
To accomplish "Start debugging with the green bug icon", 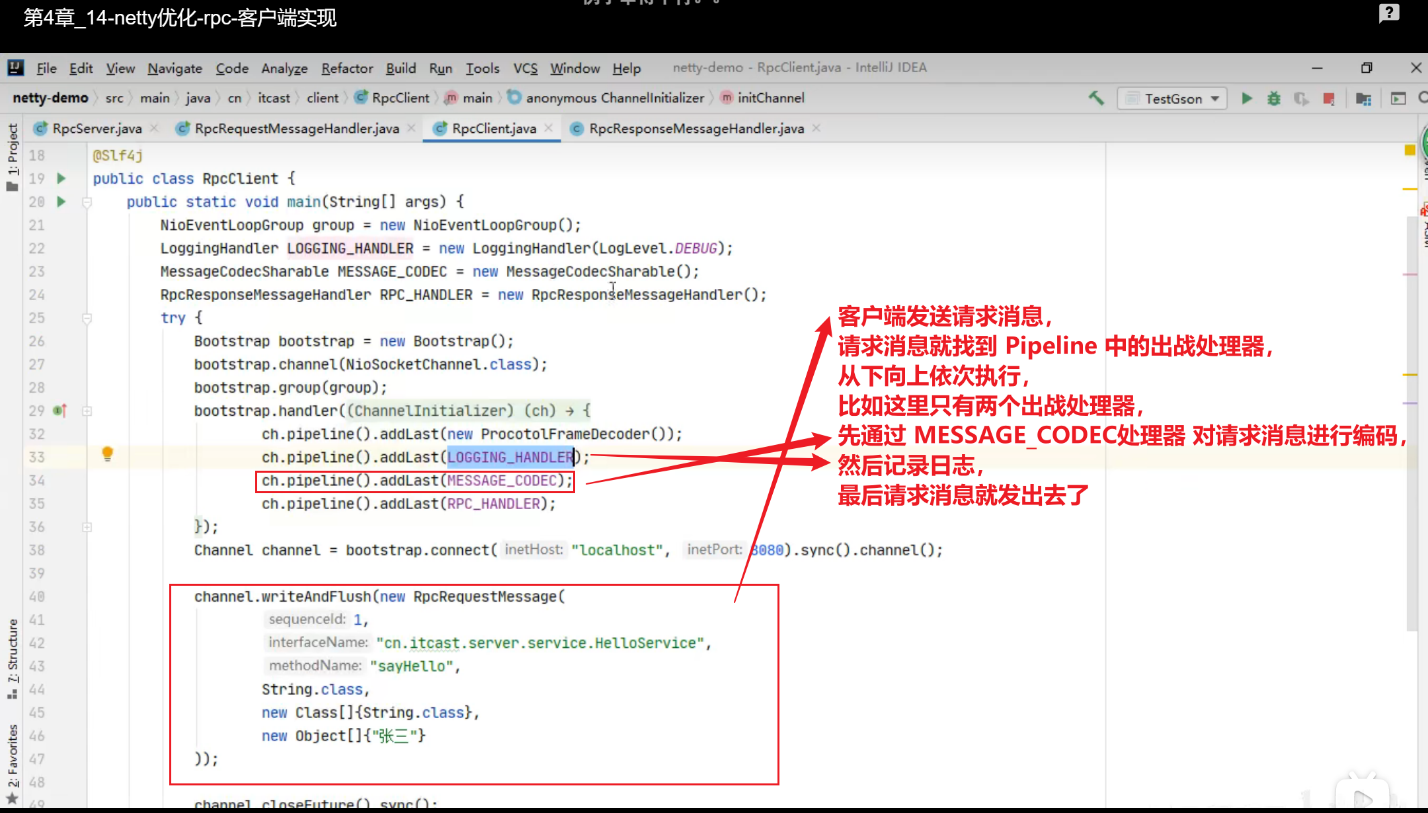I will (1273, 98).
